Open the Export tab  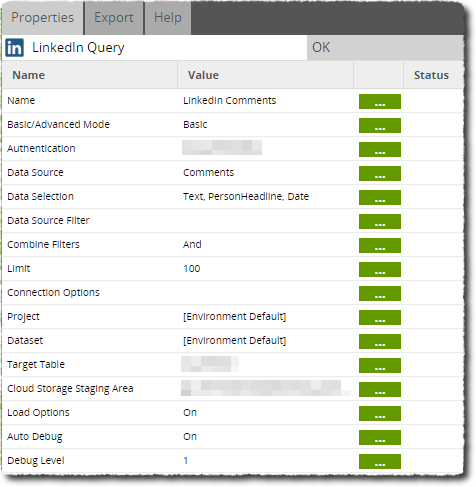pyautogui.click(x=114, y=18)
